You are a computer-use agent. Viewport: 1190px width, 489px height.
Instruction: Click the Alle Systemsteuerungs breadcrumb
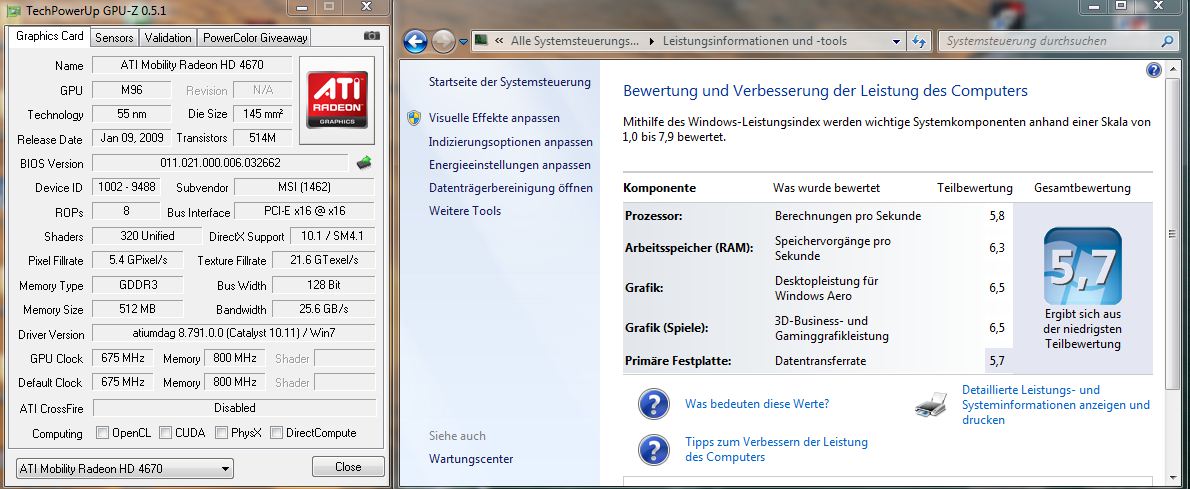[x=575, y=41]
